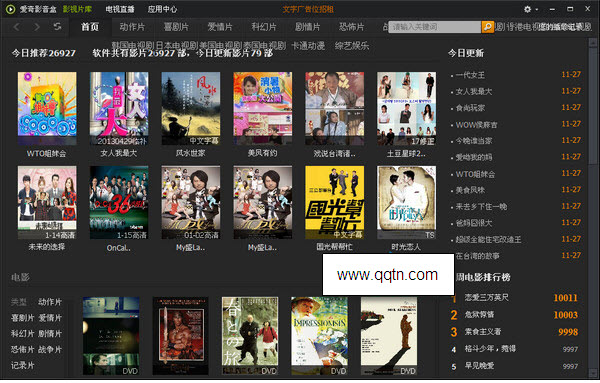Image resolution: width=600 pixels, height=383 pixels.
Task: Click 爱哟我的妈 in today's updates
Action: (x=474, y=157)
